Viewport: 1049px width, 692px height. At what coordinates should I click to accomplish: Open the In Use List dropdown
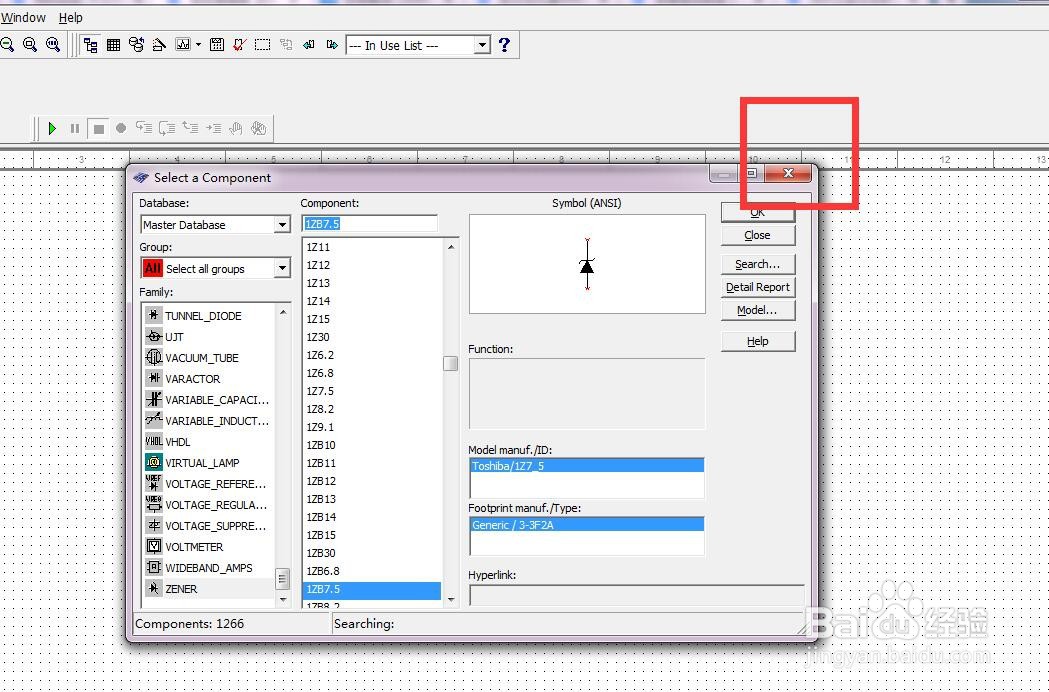482,46
